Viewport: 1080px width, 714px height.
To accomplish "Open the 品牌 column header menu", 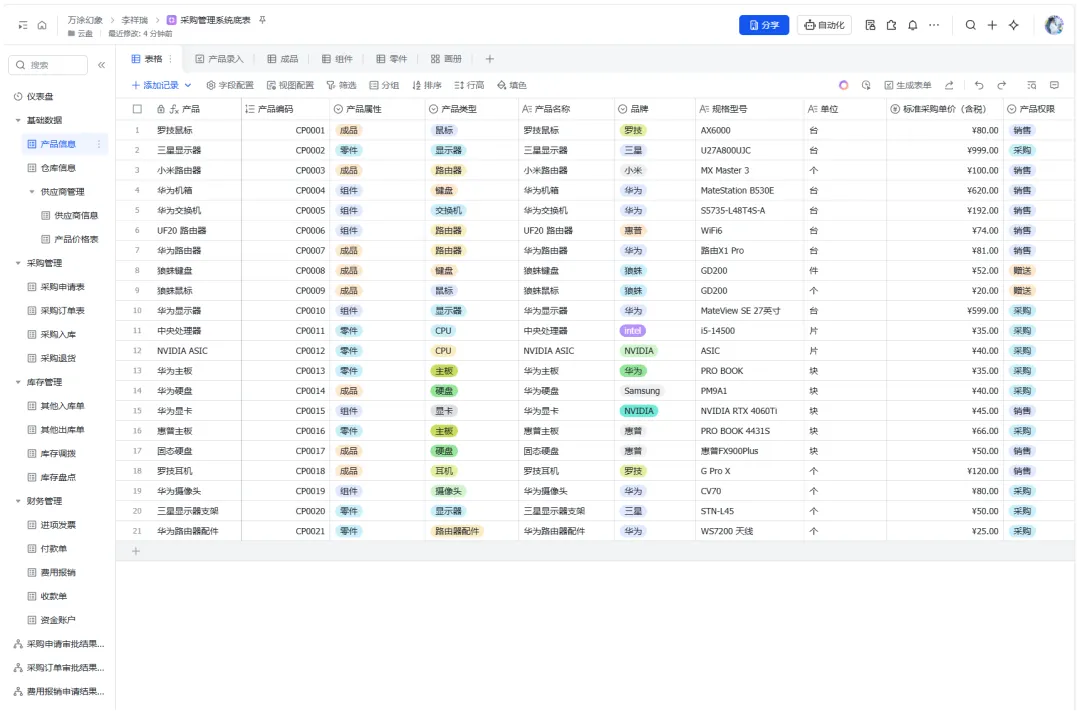I will pos(654,109).
